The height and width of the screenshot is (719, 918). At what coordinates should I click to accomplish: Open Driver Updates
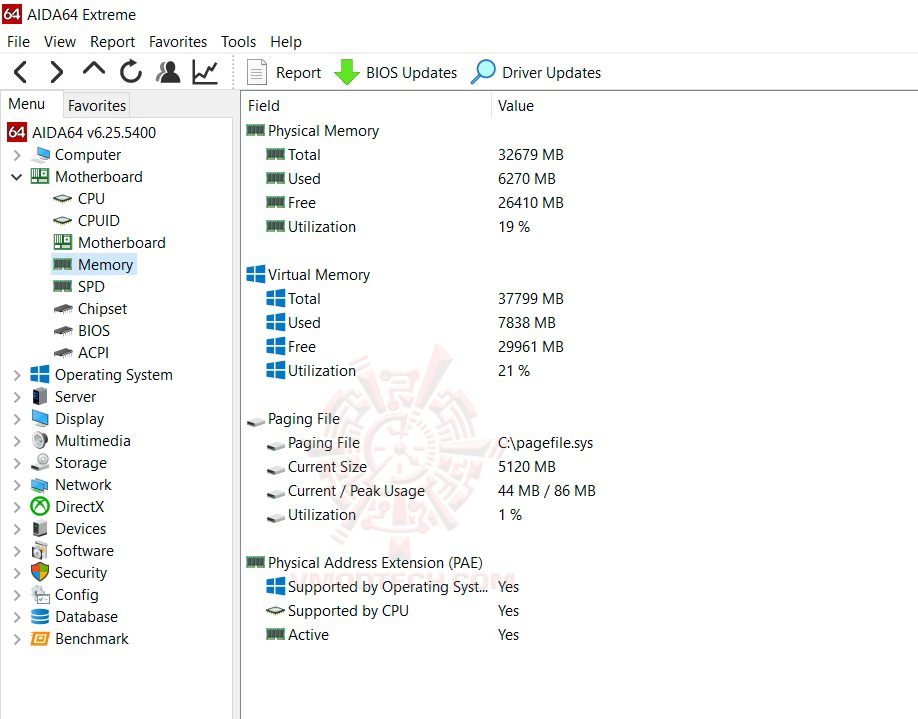(539, 72)
